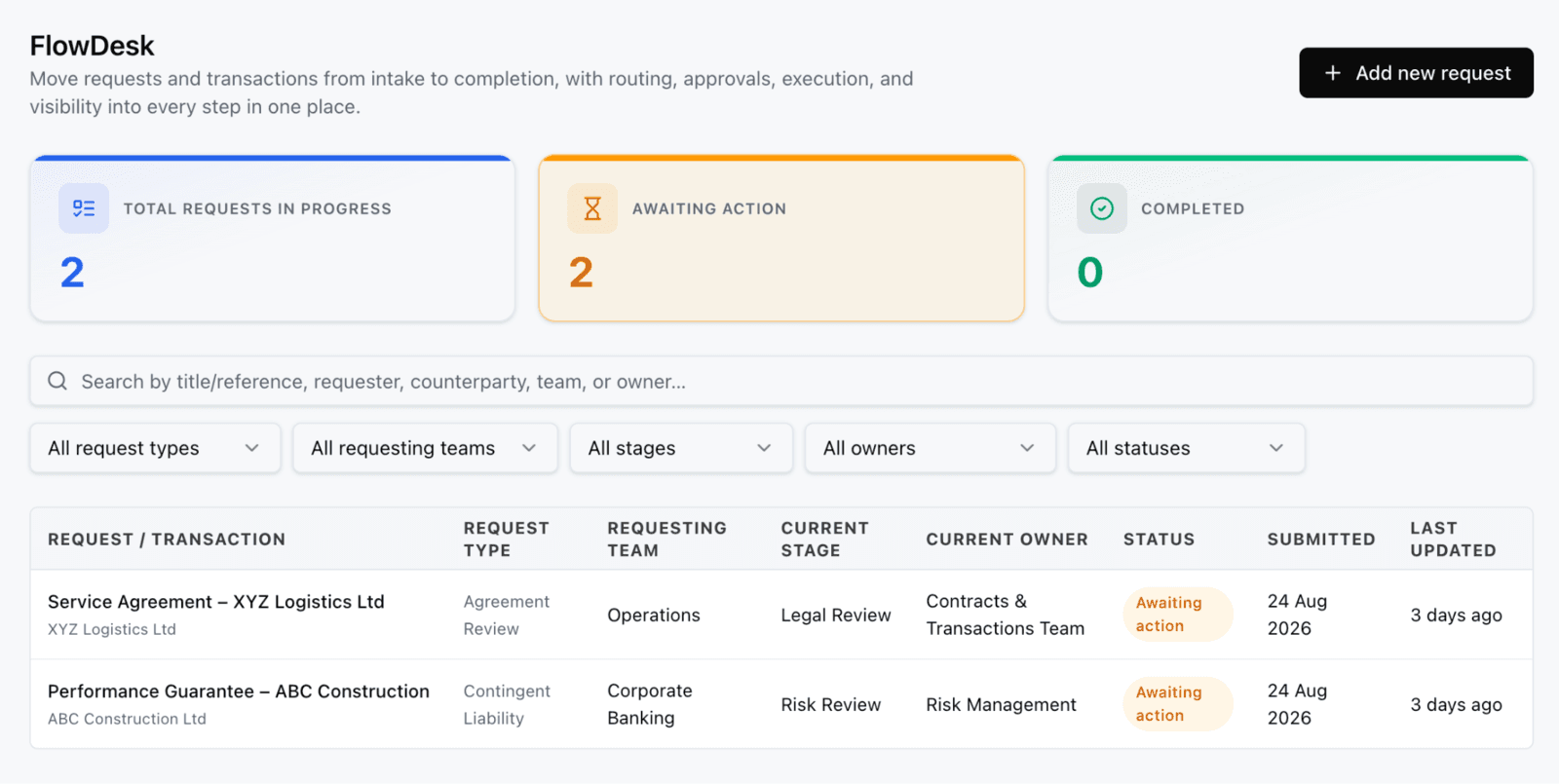1559x784 pixels.
Task: Click the hourglass icon on Awaiting Action card
Action: [x=592, y=208]
